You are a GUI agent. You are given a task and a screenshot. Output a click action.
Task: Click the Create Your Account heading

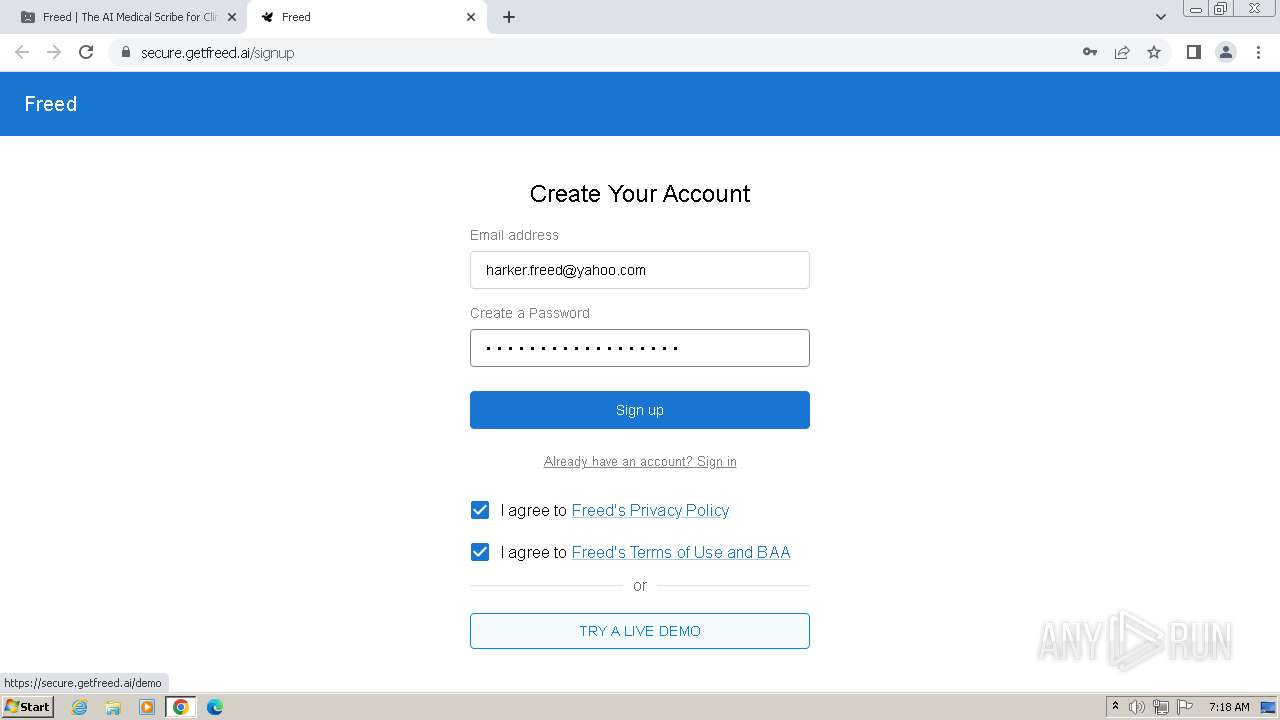[640, 194]
